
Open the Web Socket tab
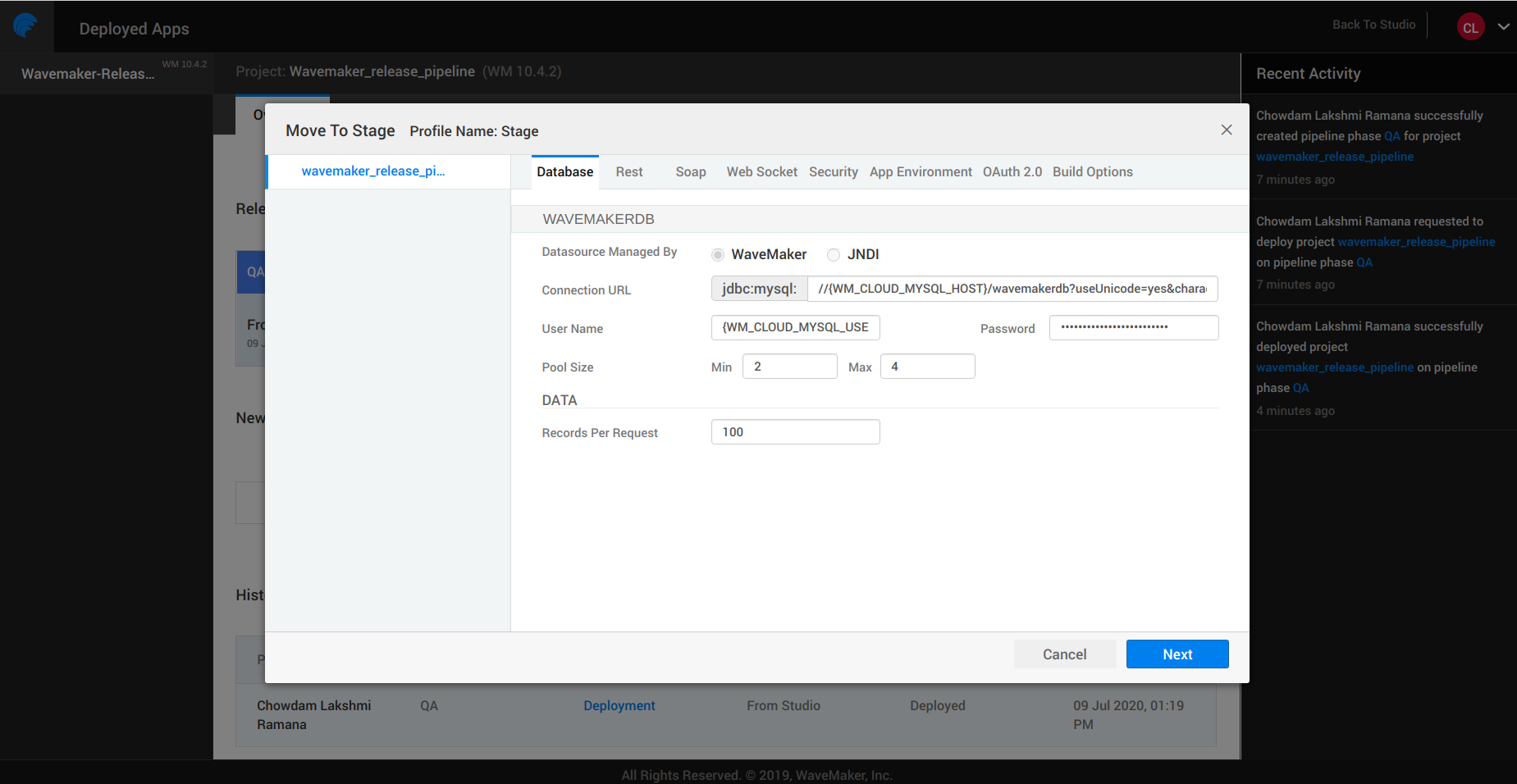tap(761, 171)
